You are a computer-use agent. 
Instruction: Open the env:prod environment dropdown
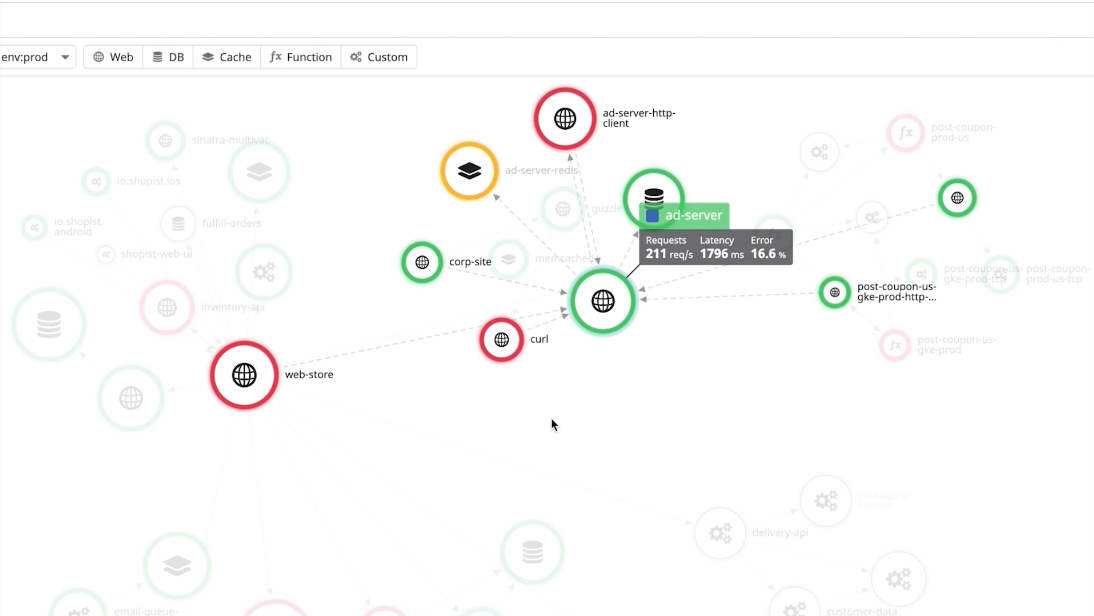click(x=36, y=57)
